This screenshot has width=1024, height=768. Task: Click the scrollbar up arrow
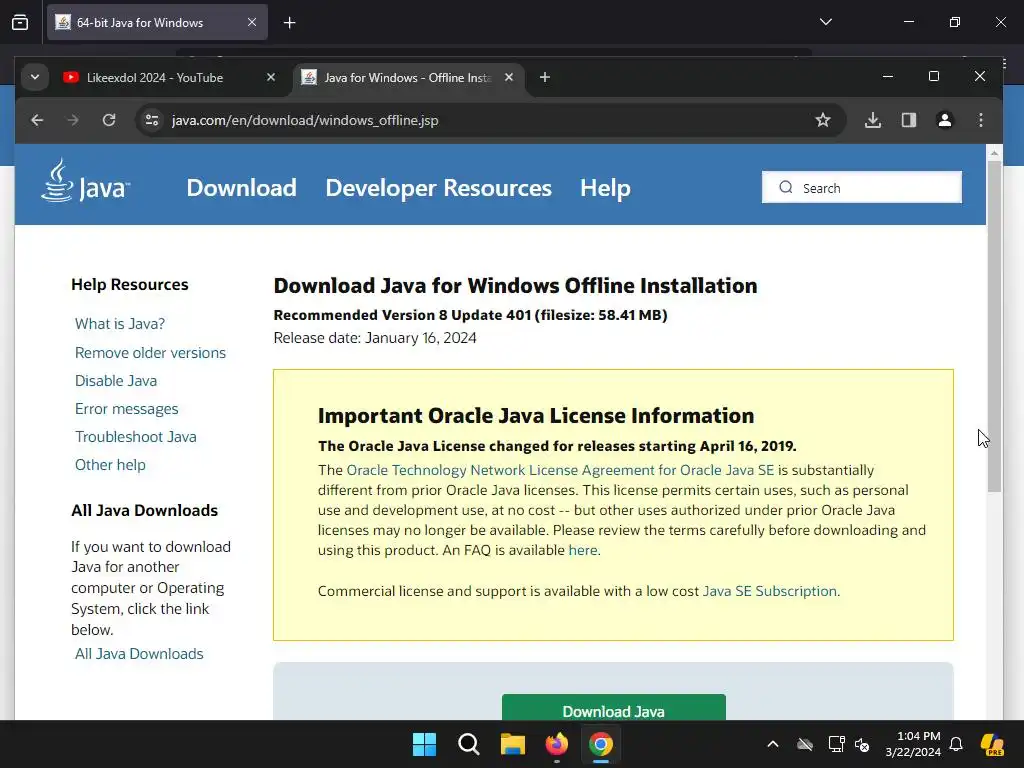(x=994, y=153)
